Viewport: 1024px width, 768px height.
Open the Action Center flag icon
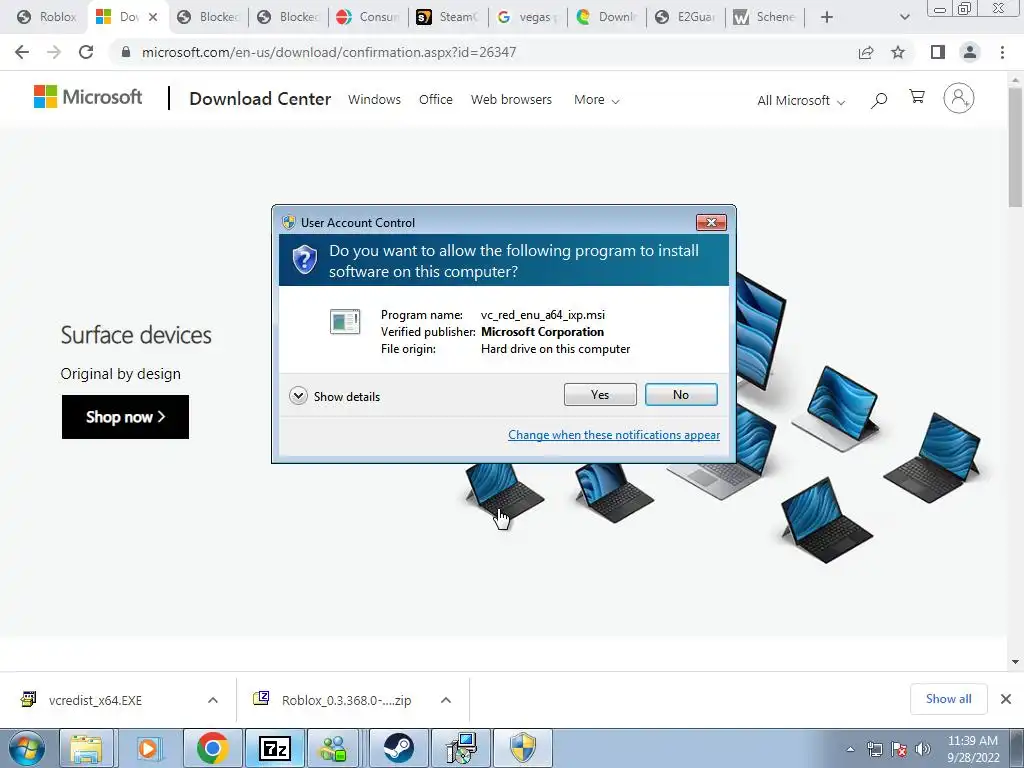point(899,749)
